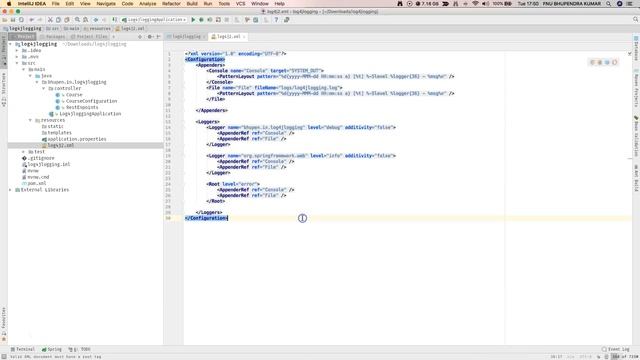
Task: Run the Log4jLoggingApplication with the green play icon
Action: [193, 20]
